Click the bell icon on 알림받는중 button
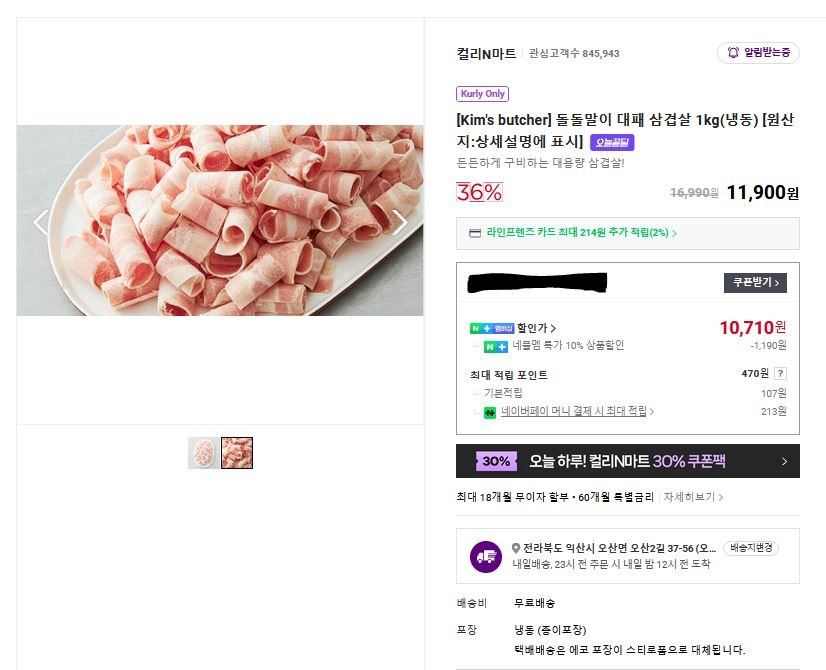Image resolution: width=826 pixels, height=670 pixels. click(733, 53)
